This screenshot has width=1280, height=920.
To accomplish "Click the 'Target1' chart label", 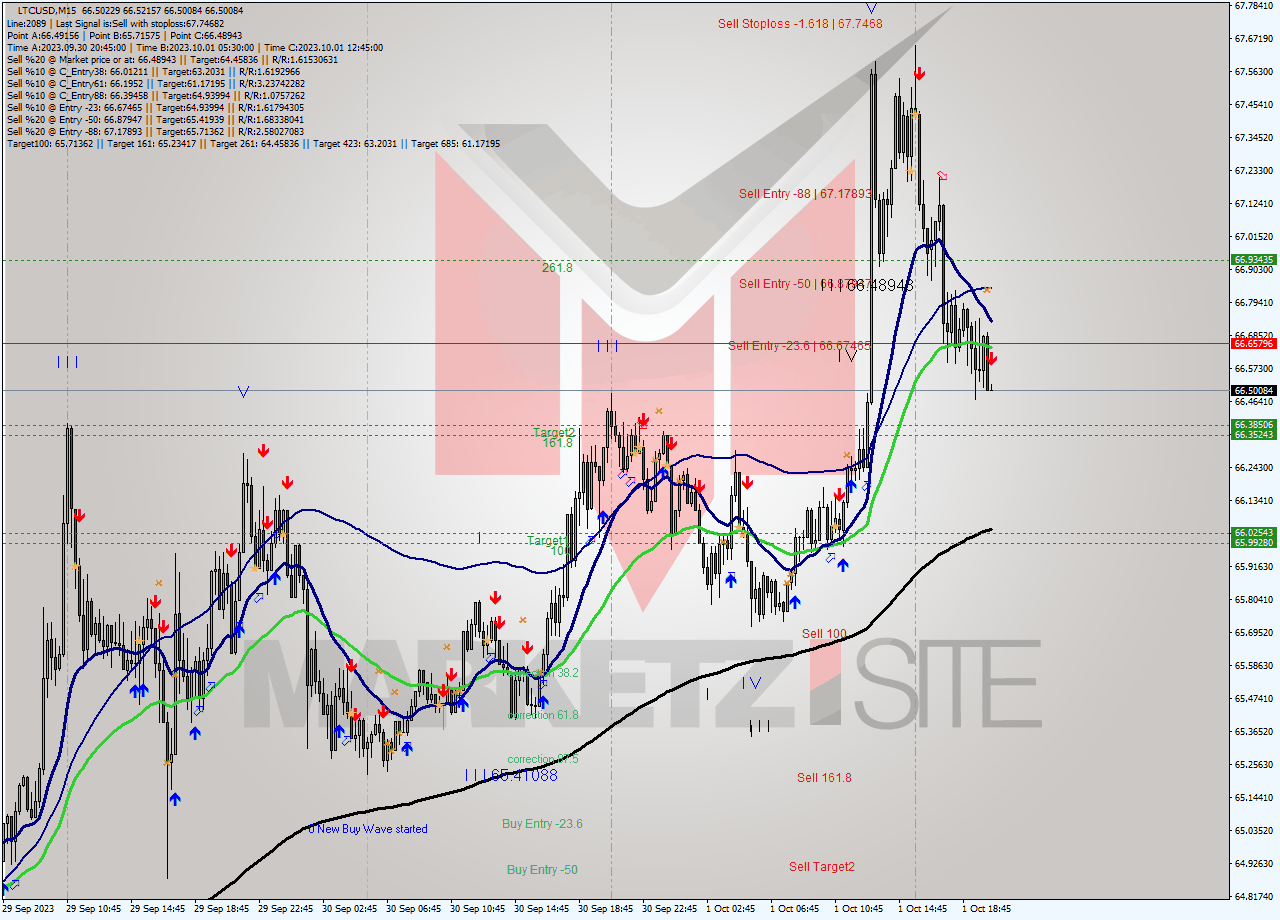I will tap(547, 540).
